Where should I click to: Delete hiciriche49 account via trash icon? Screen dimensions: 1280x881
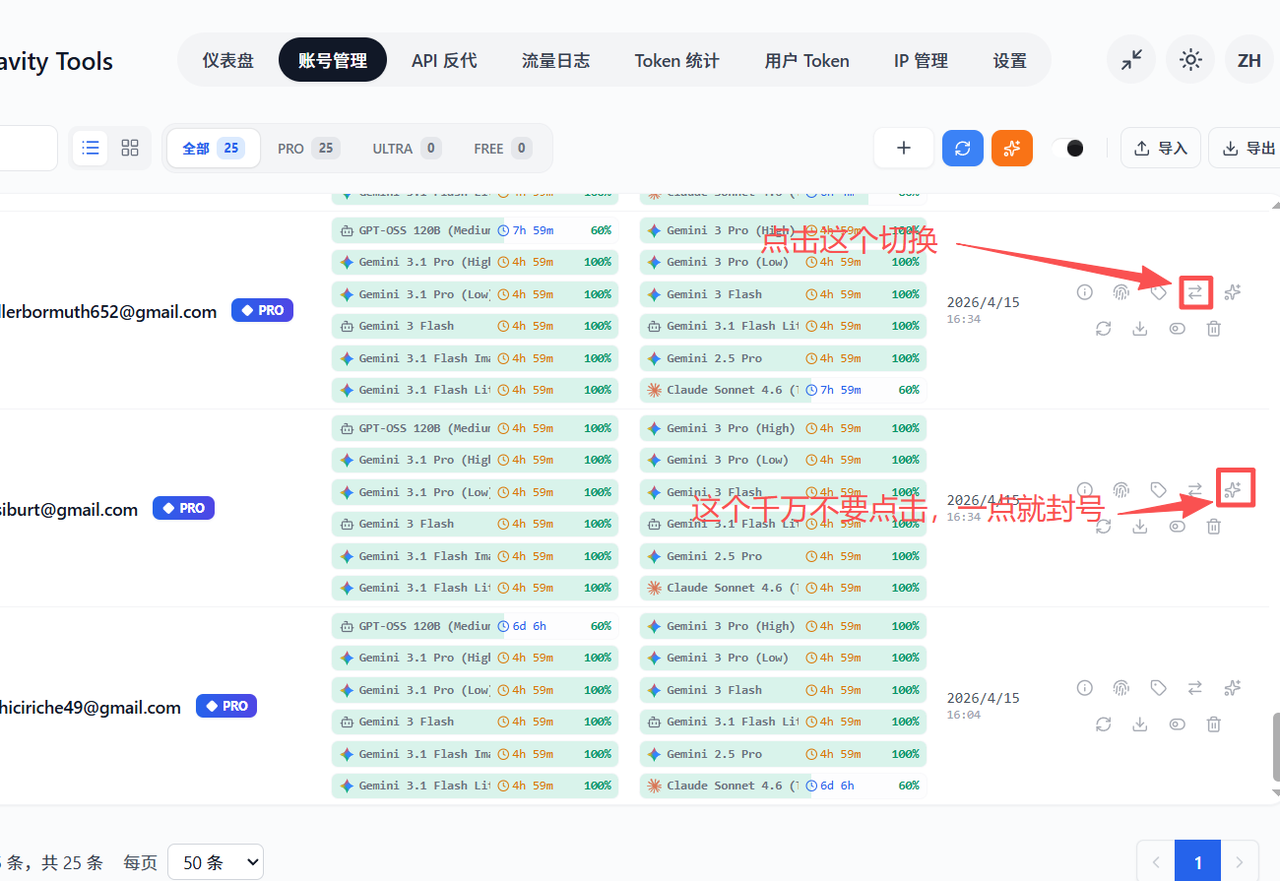point(1213,724)
